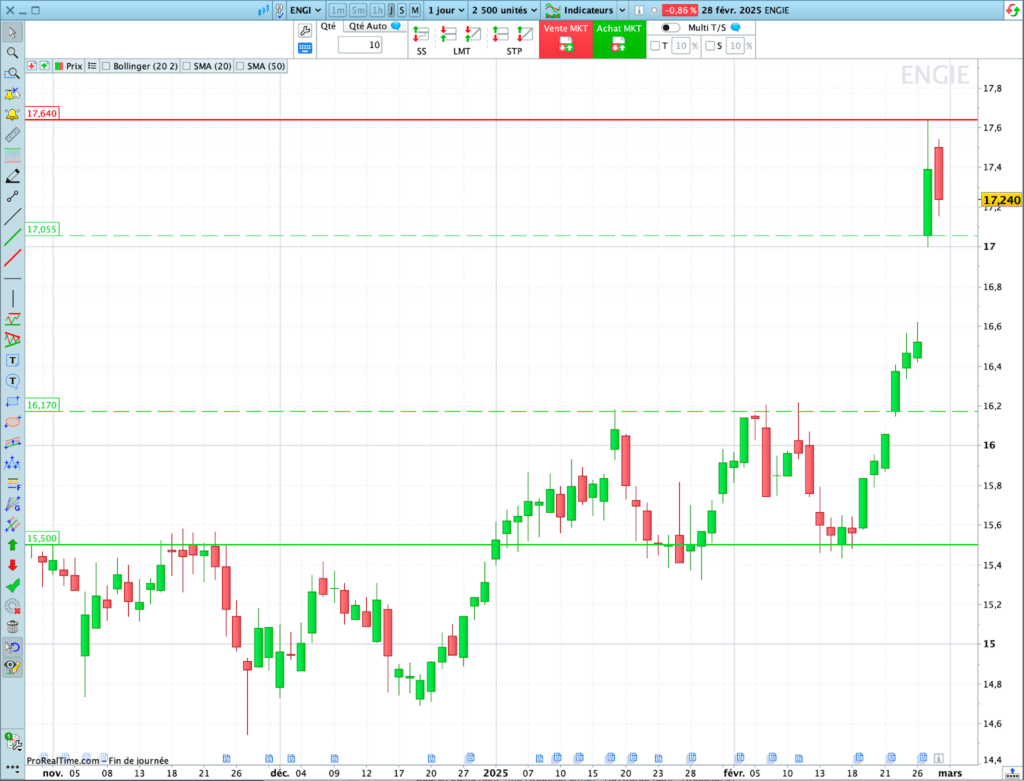
Task: Switch on the Multi T/S toggle
Action: coord(670,27)
